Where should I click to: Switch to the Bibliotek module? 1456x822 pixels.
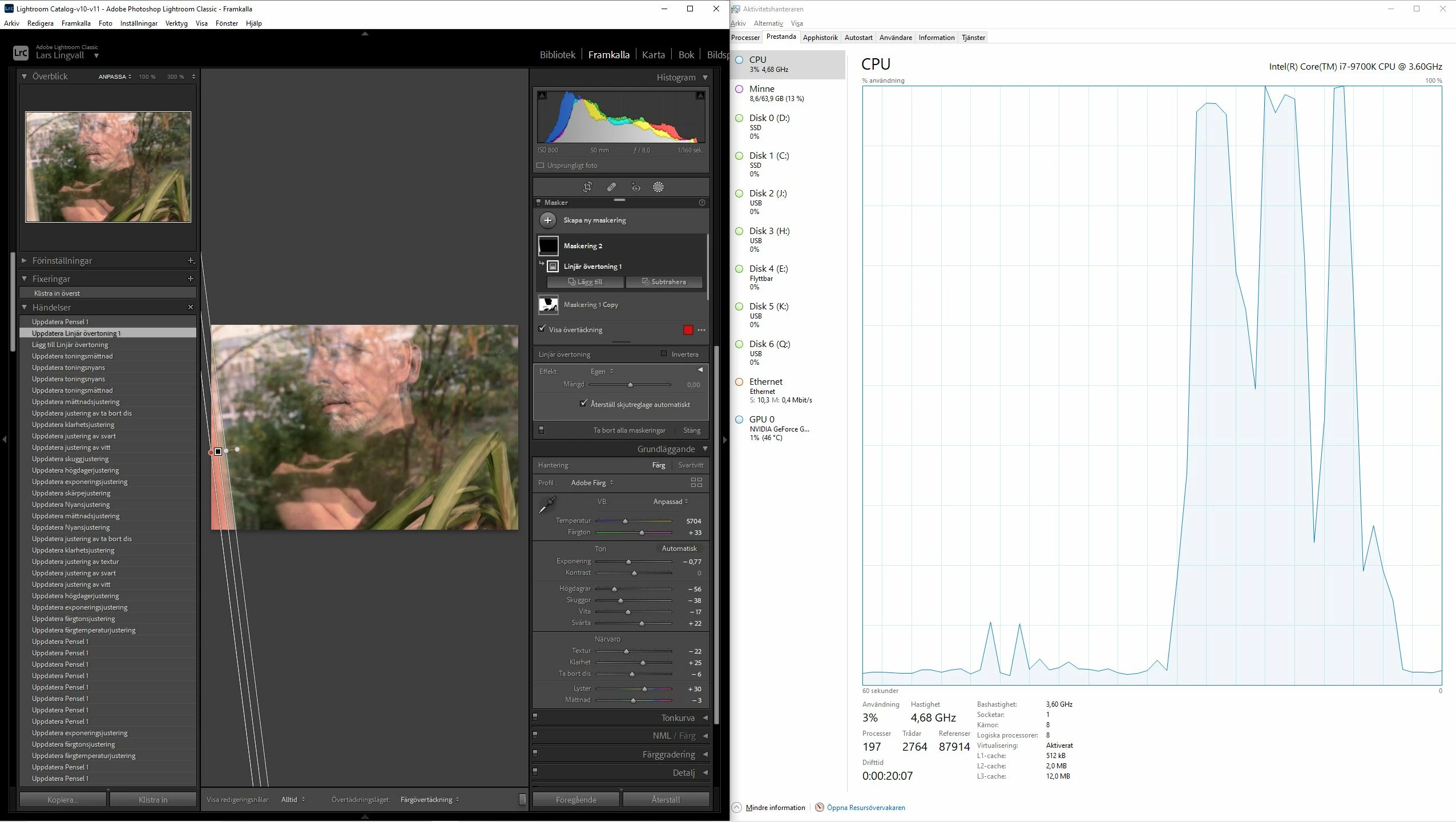(x=557, y=55)
